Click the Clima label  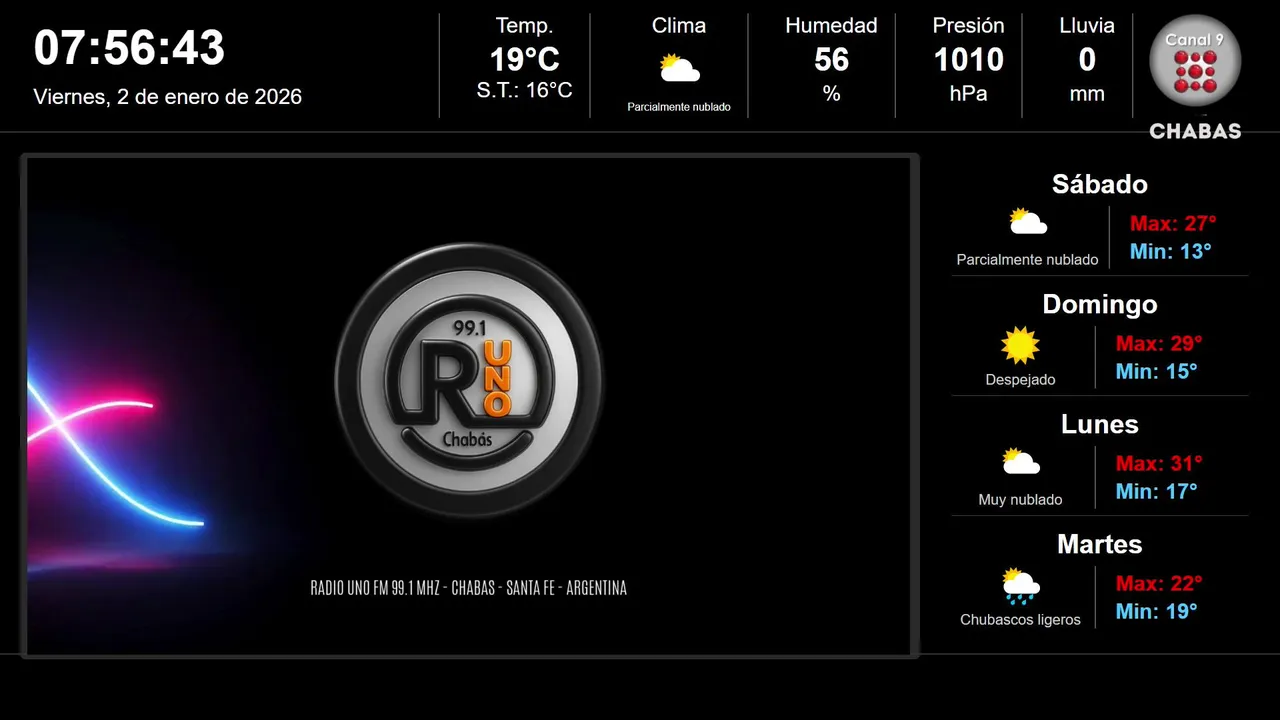pyautogui.click(x=679, y=26)
